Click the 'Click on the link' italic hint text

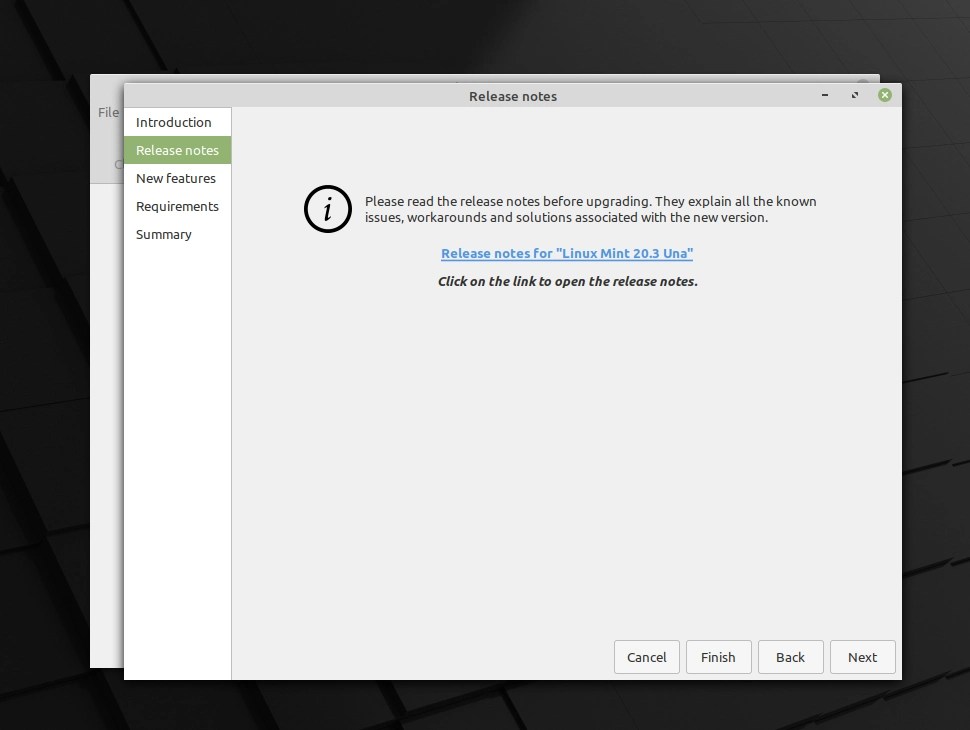568,281
